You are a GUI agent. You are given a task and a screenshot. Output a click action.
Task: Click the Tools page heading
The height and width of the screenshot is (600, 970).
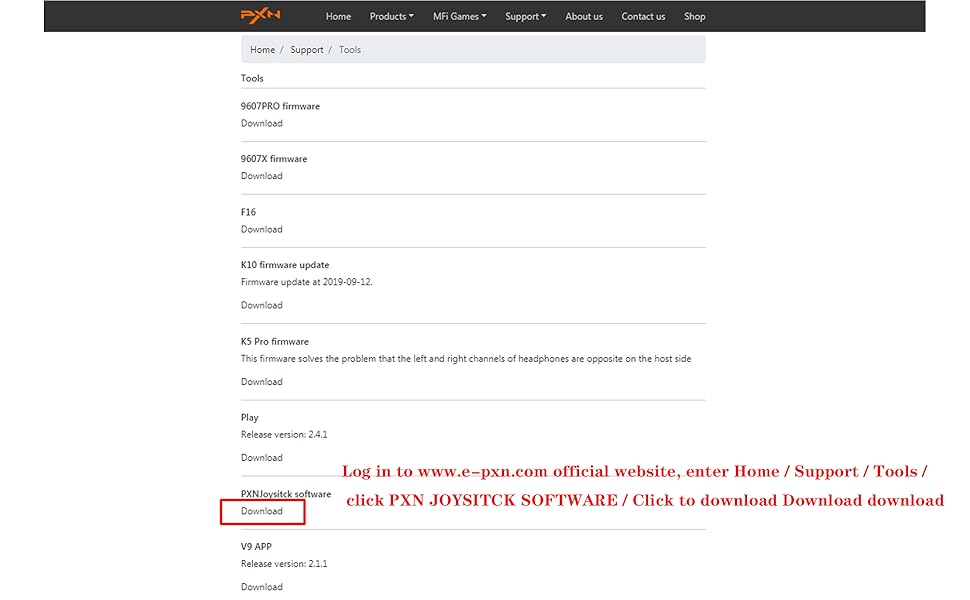click(x=252, y=78)
